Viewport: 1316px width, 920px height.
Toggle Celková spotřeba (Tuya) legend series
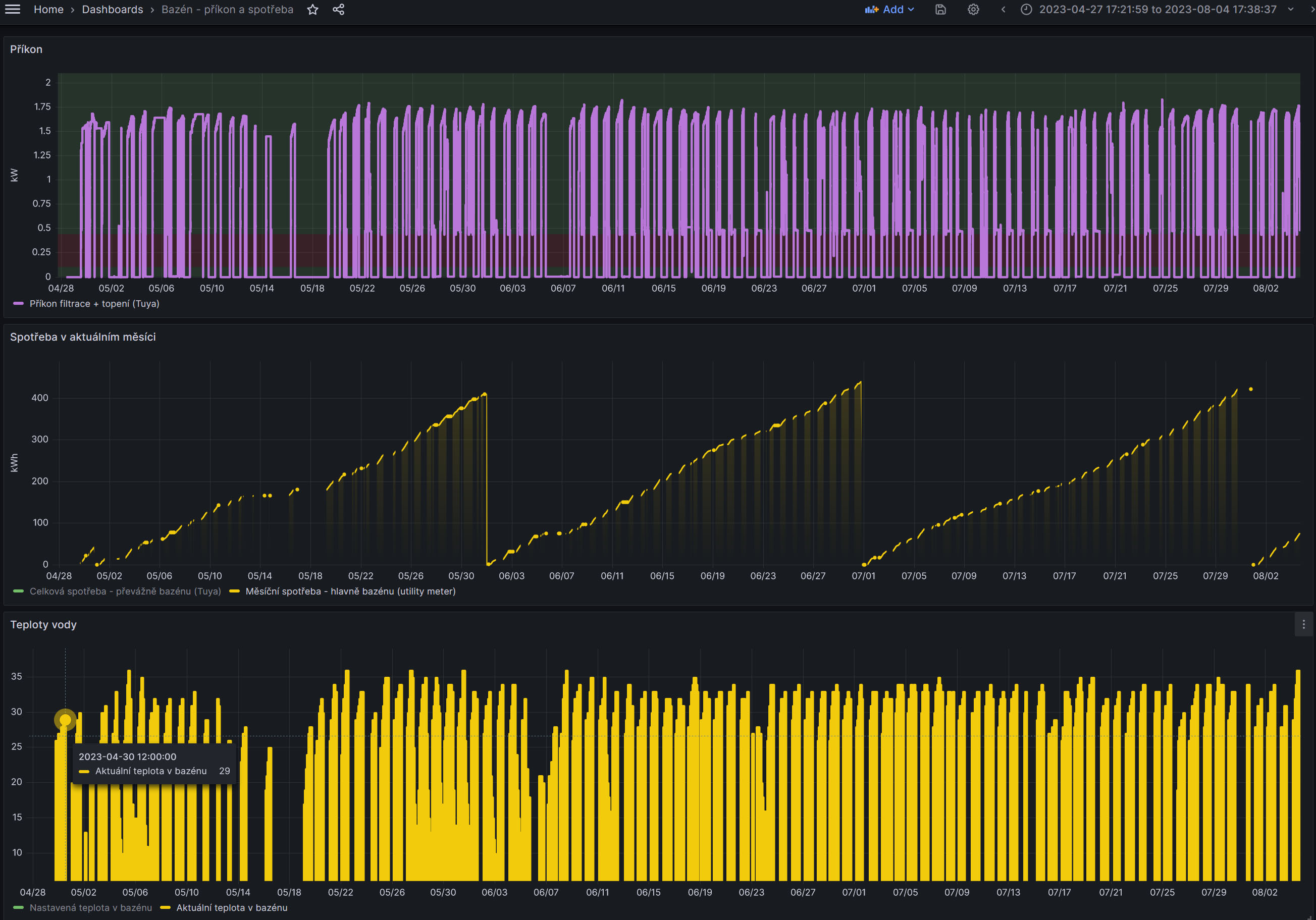tap(125, 591)
